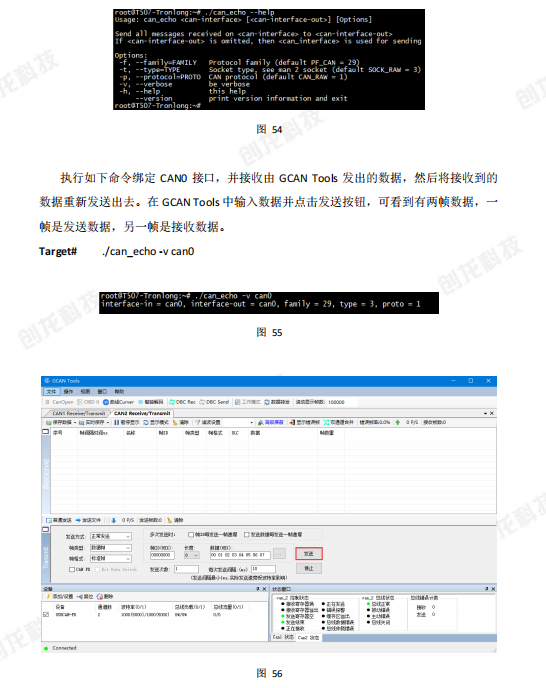The image size is (546, 688).
Task: Click the frame ID hex input field
Action: (162, 555)
